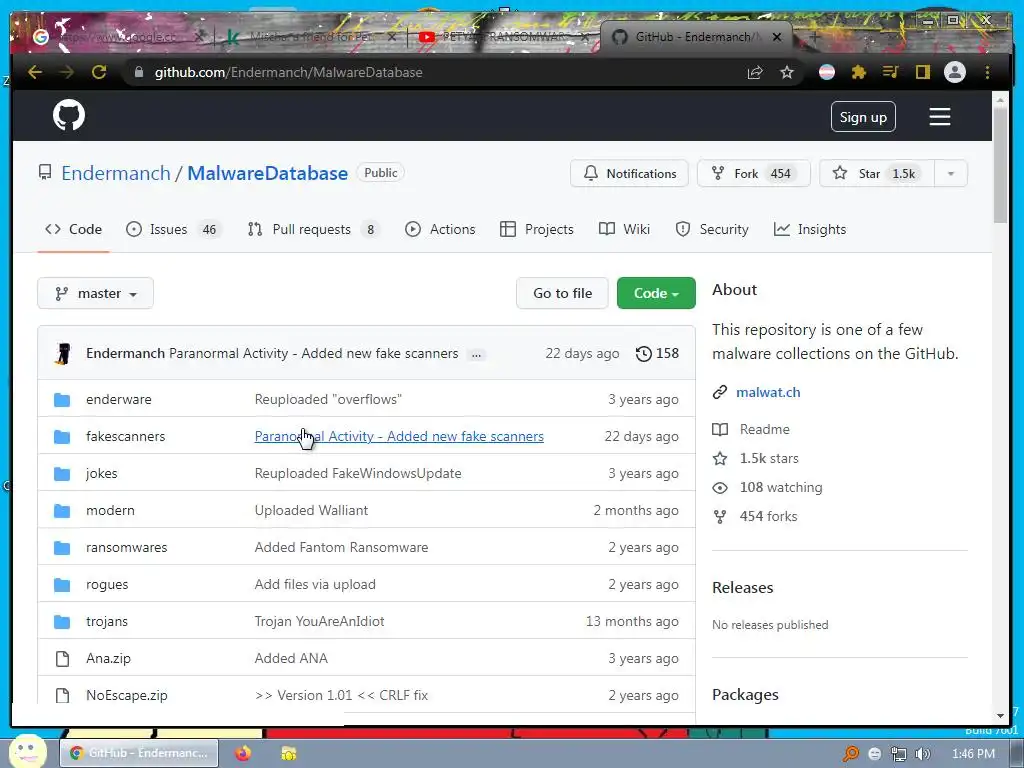
Task: Open the media control playlist icon
Action: 891,72
